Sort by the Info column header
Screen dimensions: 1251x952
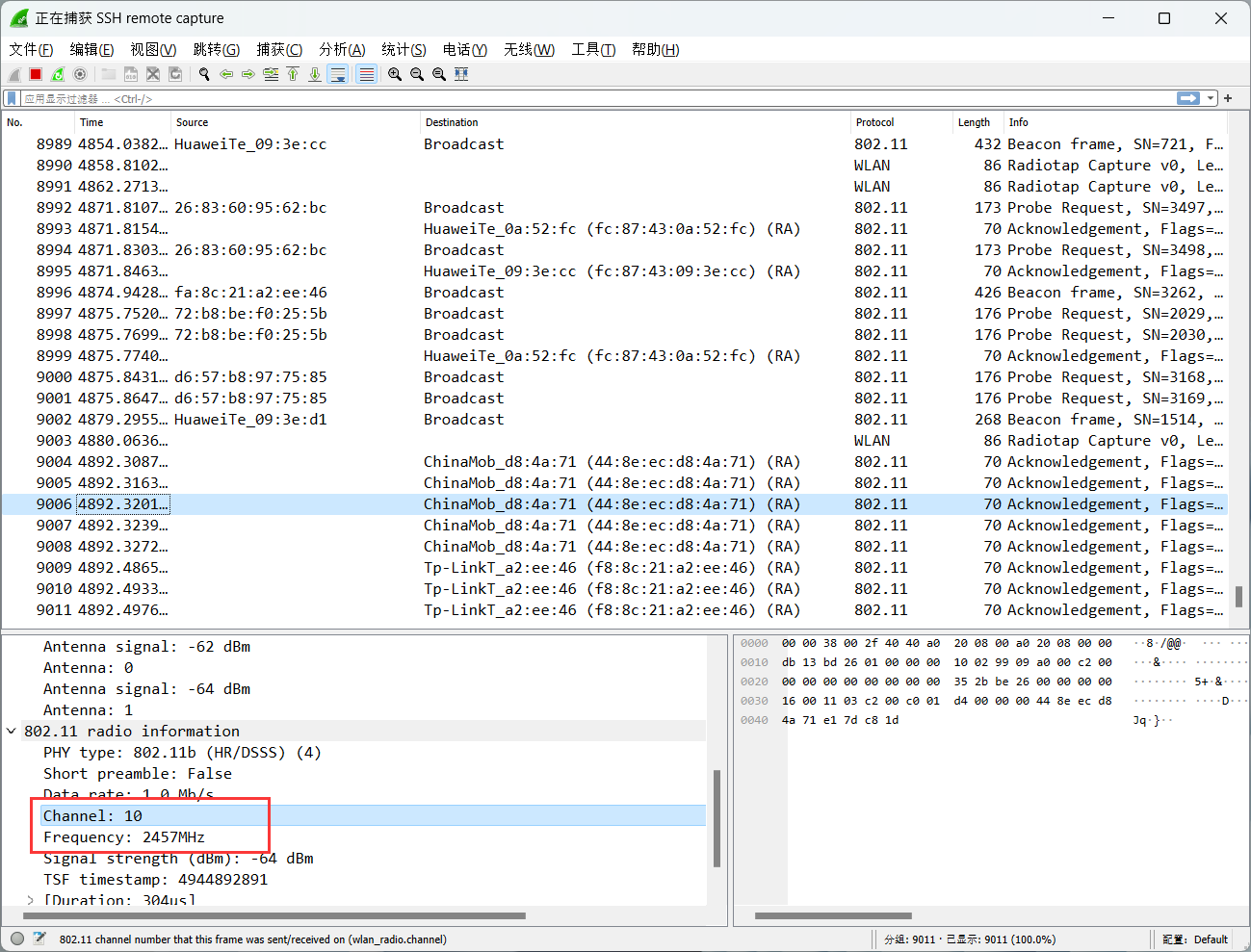pyautogui.click(x=1116, y=122)
